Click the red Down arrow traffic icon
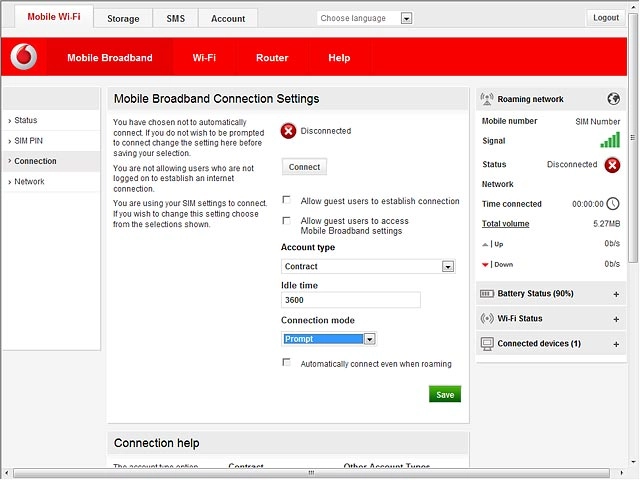The height and width of the screenshot is (480, 640). pos(485,265)
